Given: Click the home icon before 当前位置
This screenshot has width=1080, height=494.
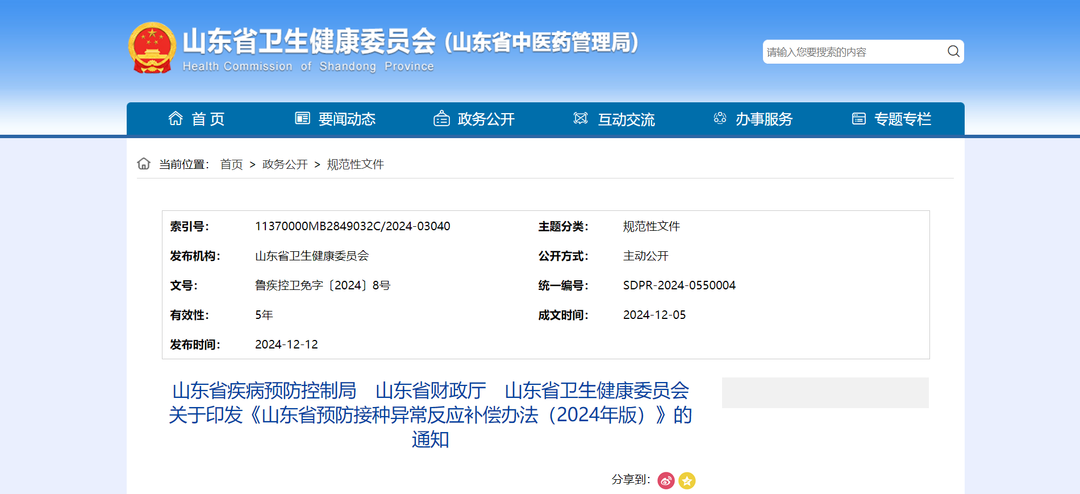Looking at the screenshot, I should [x=144, y=164].
